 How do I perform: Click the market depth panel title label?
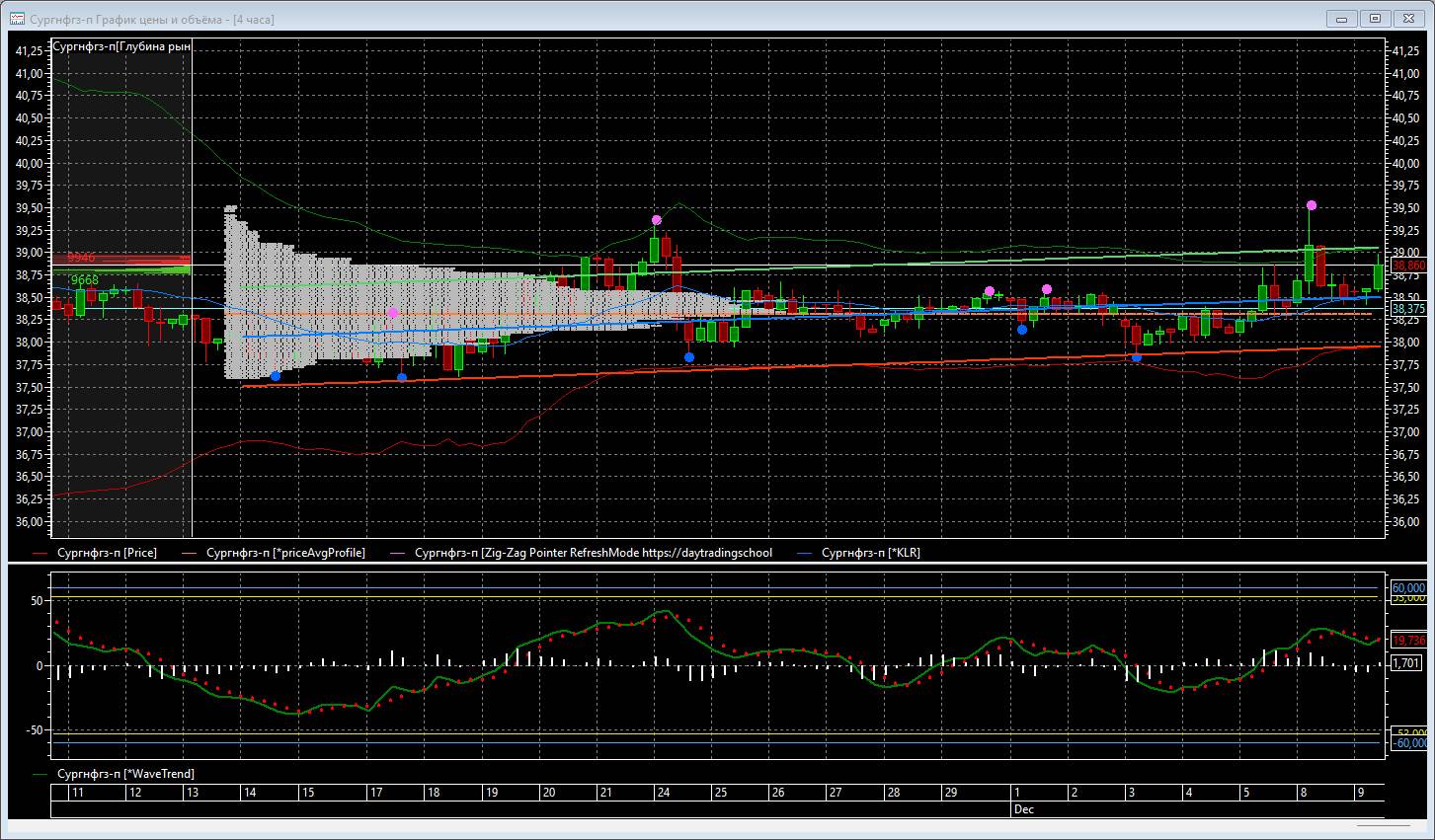click(x=121, y=46)
